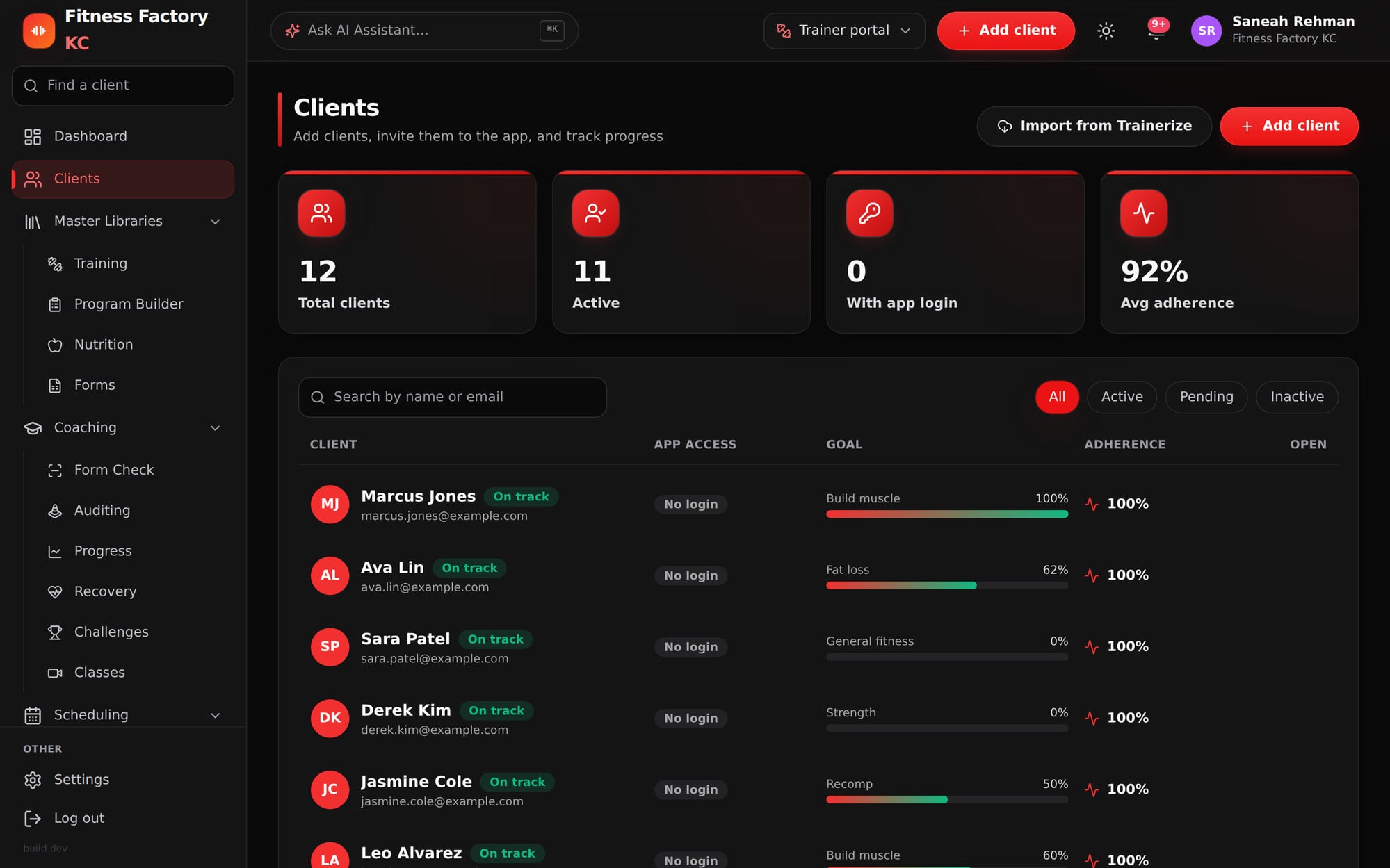Click Jasmine Cole JC avatar
This screenshot has height=868, width=1390.
click(330, 789)
